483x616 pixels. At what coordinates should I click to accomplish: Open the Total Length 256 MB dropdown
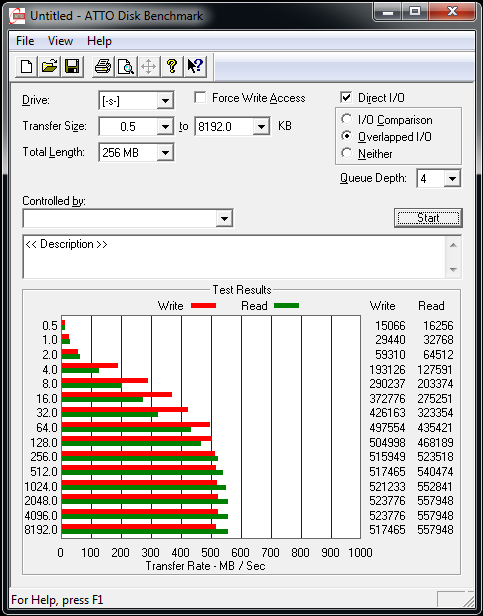(x=165, y=152)
